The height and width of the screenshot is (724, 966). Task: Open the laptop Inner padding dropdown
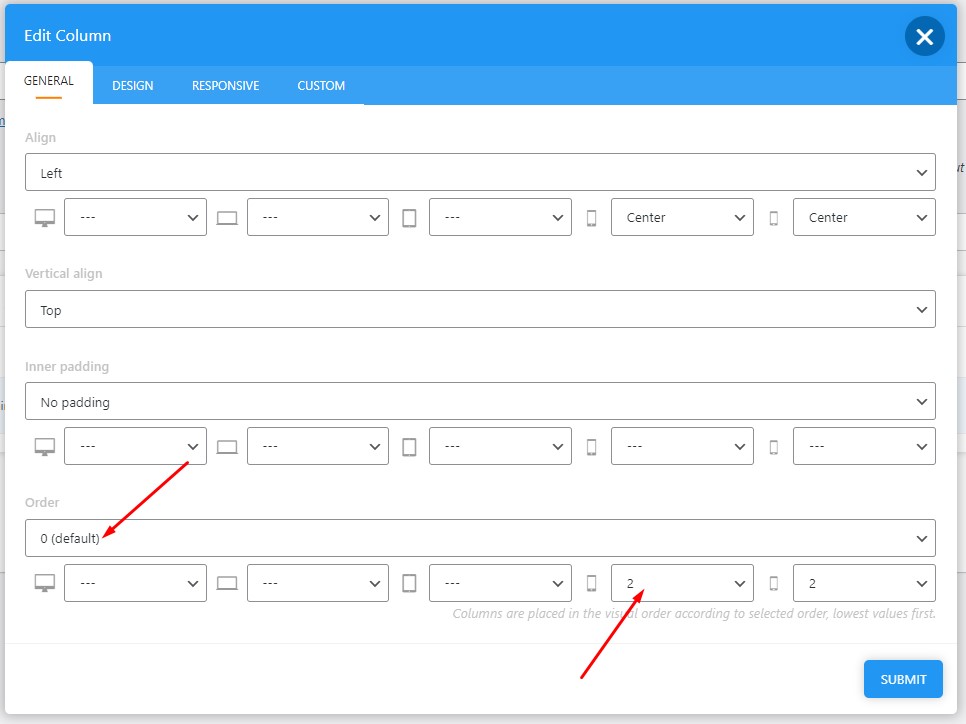click(318, 446)
